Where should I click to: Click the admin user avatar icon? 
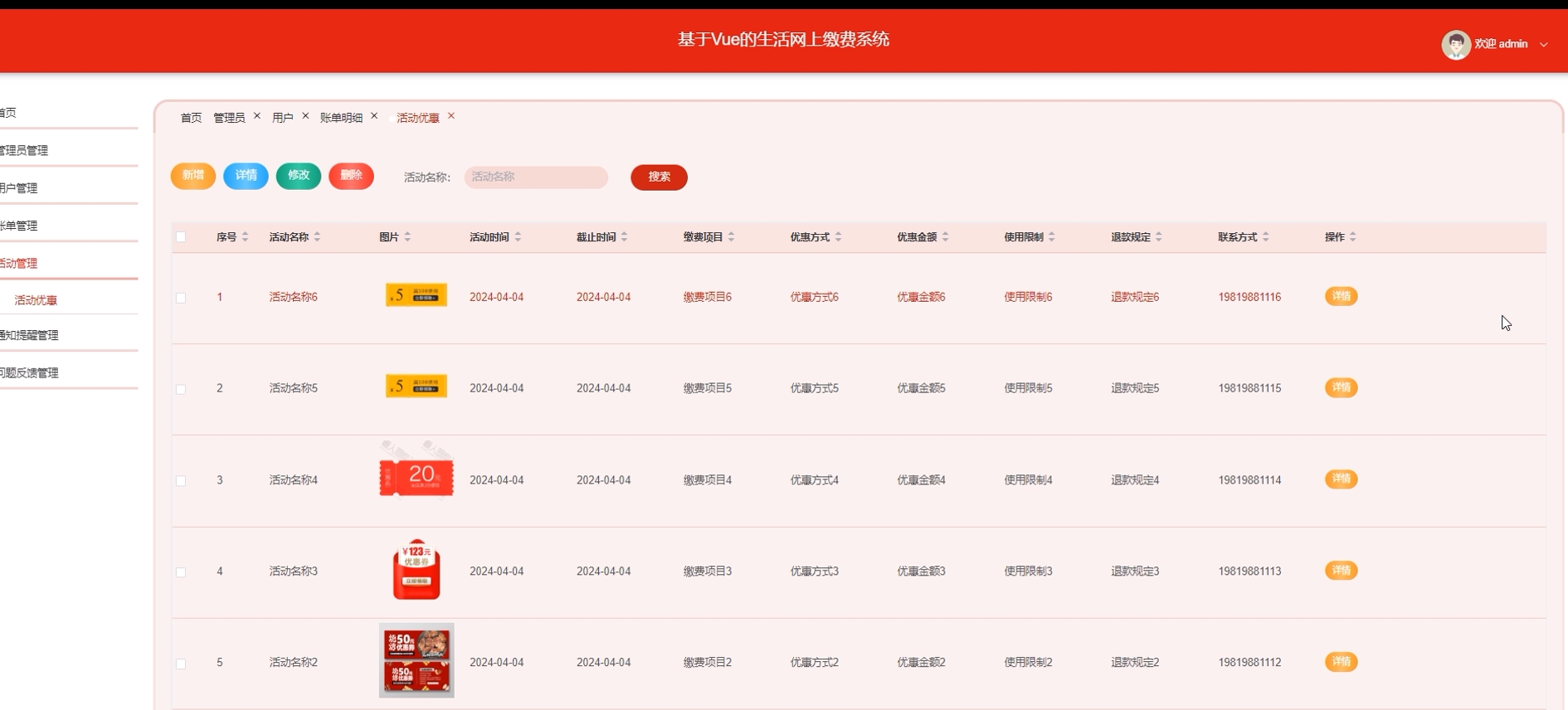(x=1455, y=45)
